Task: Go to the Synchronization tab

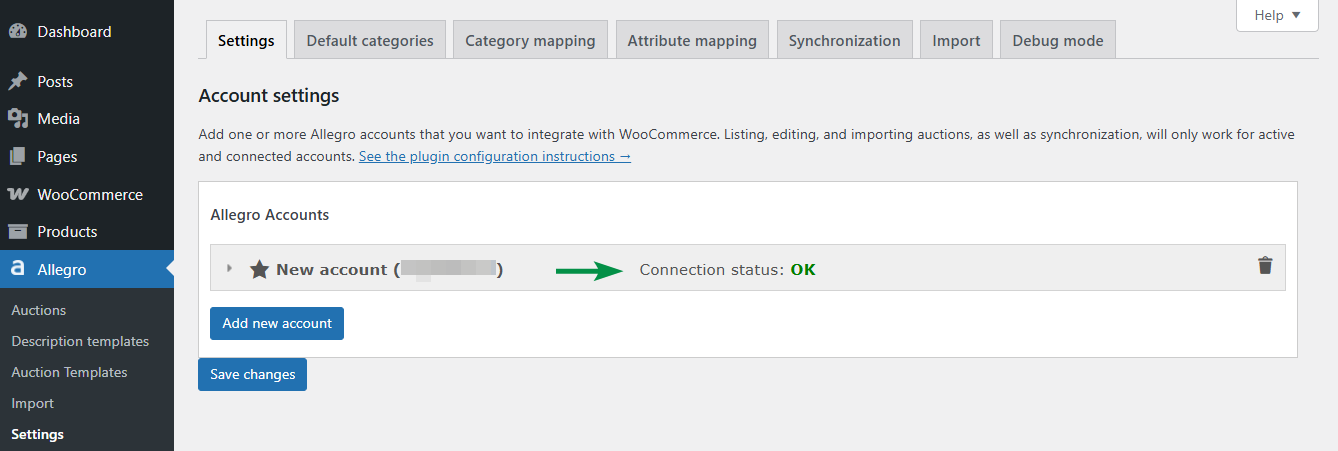Action: tap(844, 40)
